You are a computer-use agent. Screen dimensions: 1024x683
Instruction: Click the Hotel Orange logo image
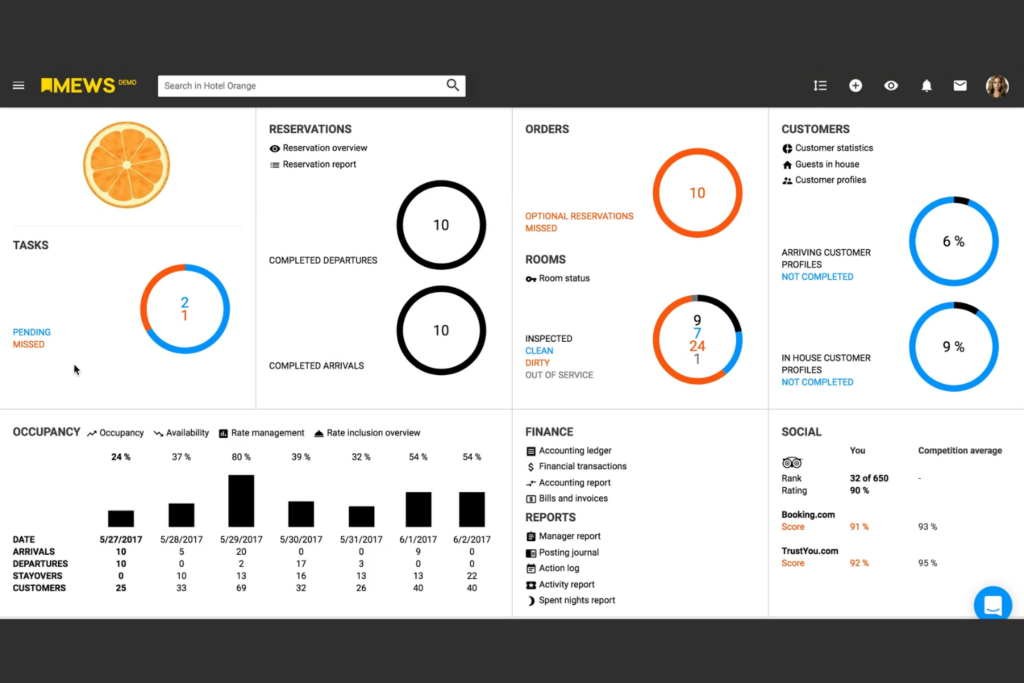(127, 165)
